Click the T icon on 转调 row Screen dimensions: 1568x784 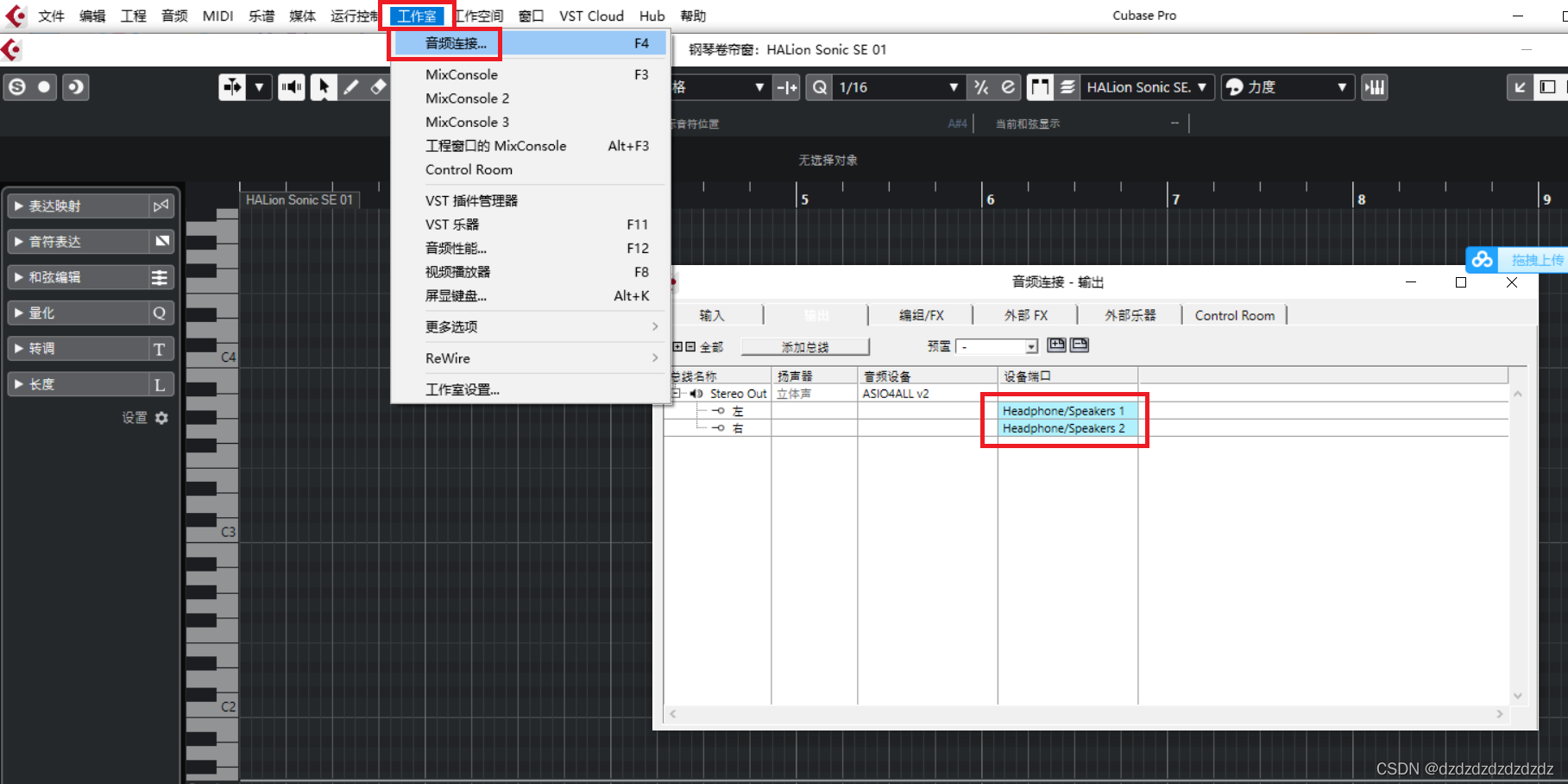(160, 349)
